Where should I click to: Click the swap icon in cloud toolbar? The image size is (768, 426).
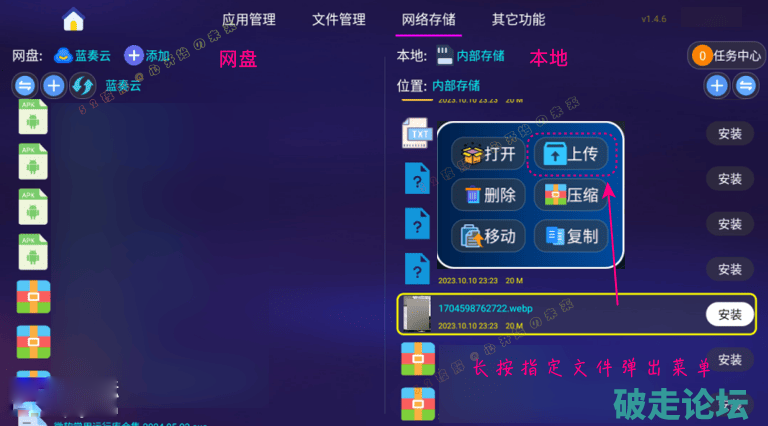tap(24, 86)
